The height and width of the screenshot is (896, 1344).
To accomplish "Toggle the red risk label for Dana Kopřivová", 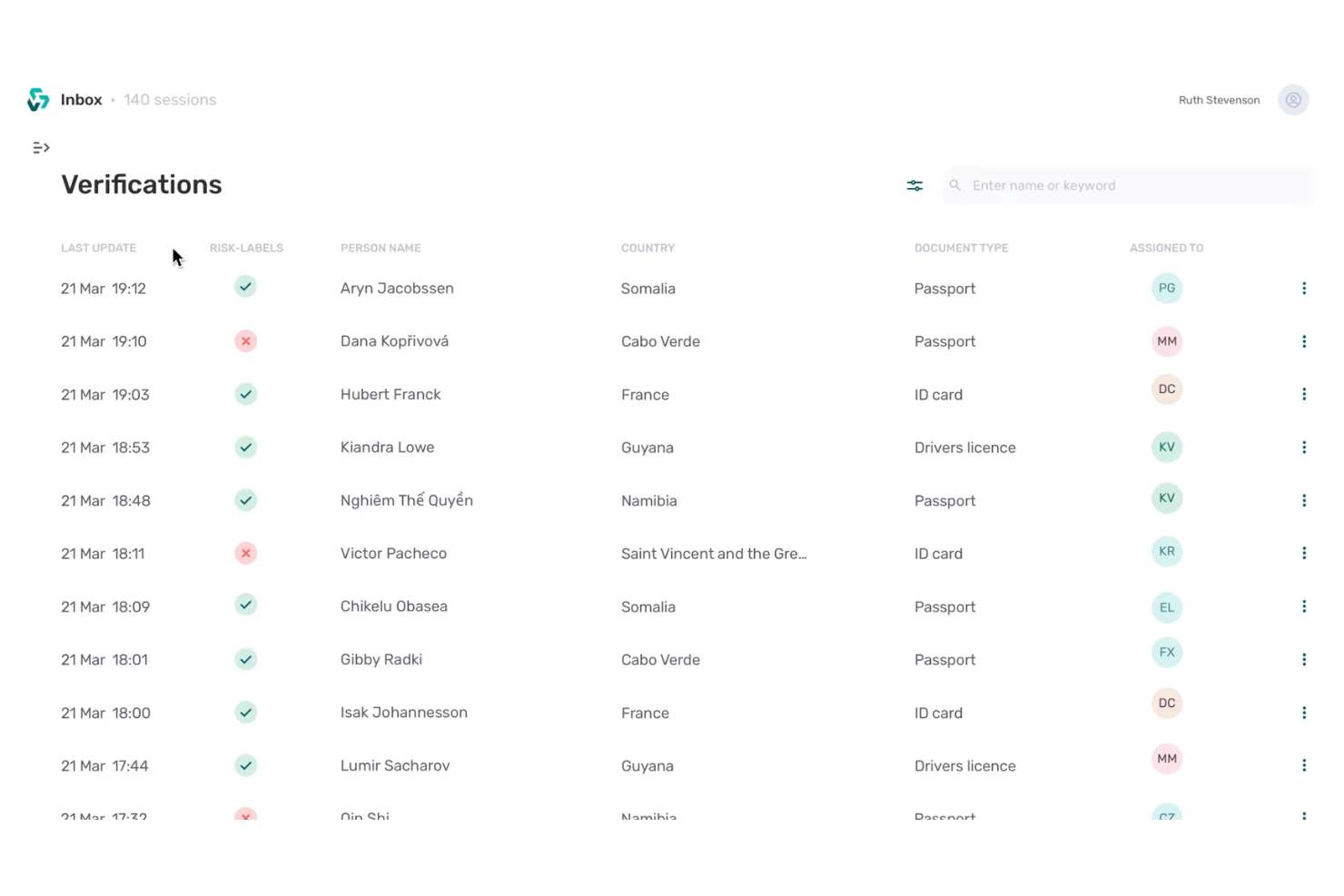I will pyautogui.click(x=245, y=340).
